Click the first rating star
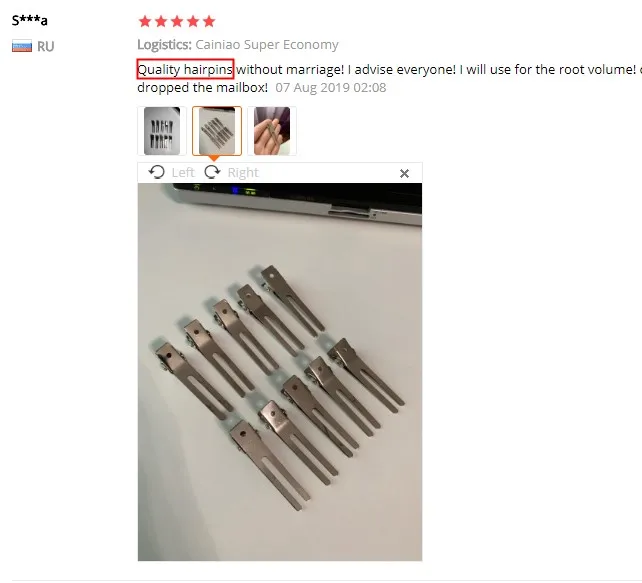The height and width of the screenshot is (583, 642). pyautogui.click(x=145, y=21)
